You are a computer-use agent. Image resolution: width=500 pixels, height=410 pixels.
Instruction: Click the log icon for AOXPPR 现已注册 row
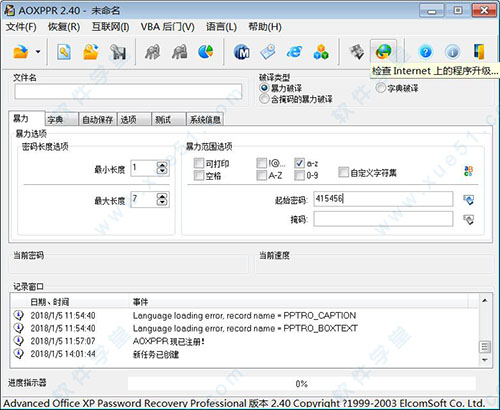pos(19,341)
